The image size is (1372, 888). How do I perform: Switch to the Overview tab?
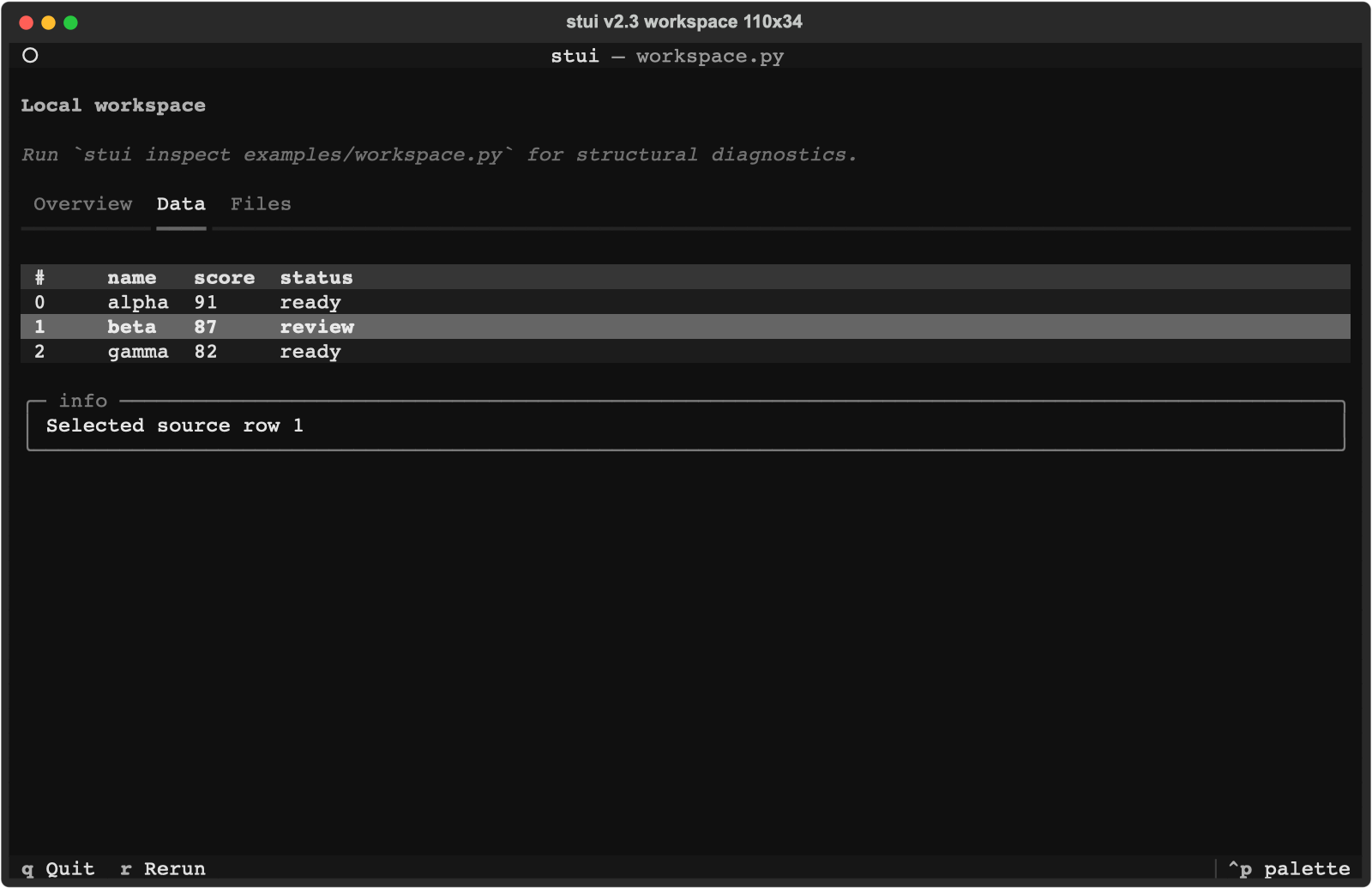tap(83, 204)
